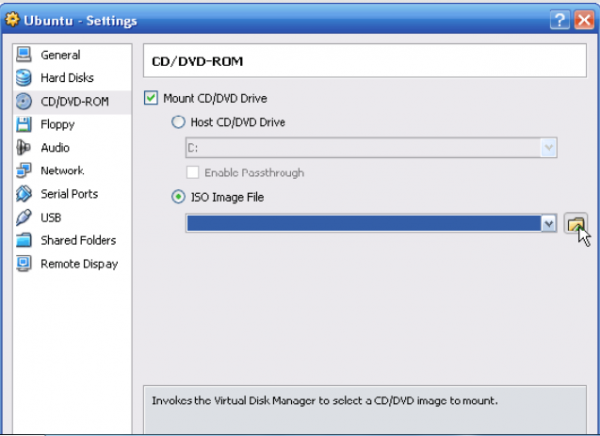This screenshot has width=600, height=436.
Task: Click the Network adapter icon
Action: pos(24,170)
